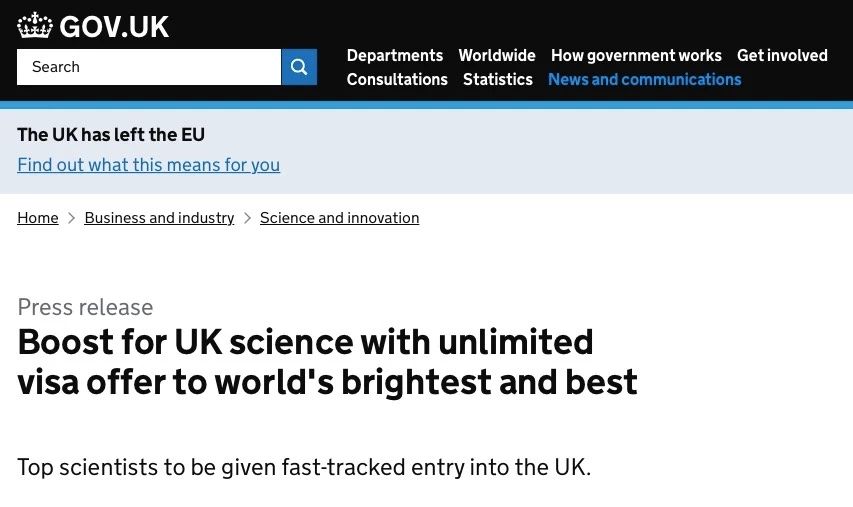Open the Consultations navigation link
This screenshot has height=507, width=853.
pos(397,80)
